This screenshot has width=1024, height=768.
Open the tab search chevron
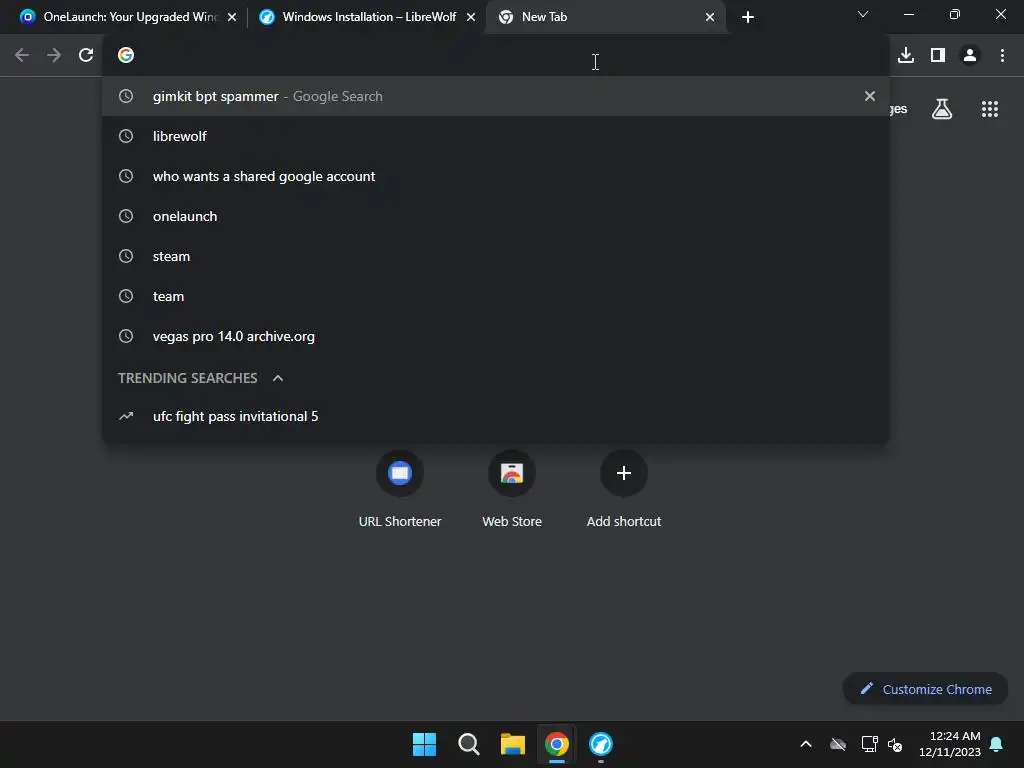pos(863,14)
